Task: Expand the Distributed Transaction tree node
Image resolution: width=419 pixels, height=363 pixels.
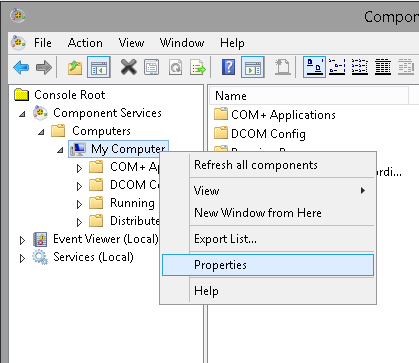Action: point(79,222)
